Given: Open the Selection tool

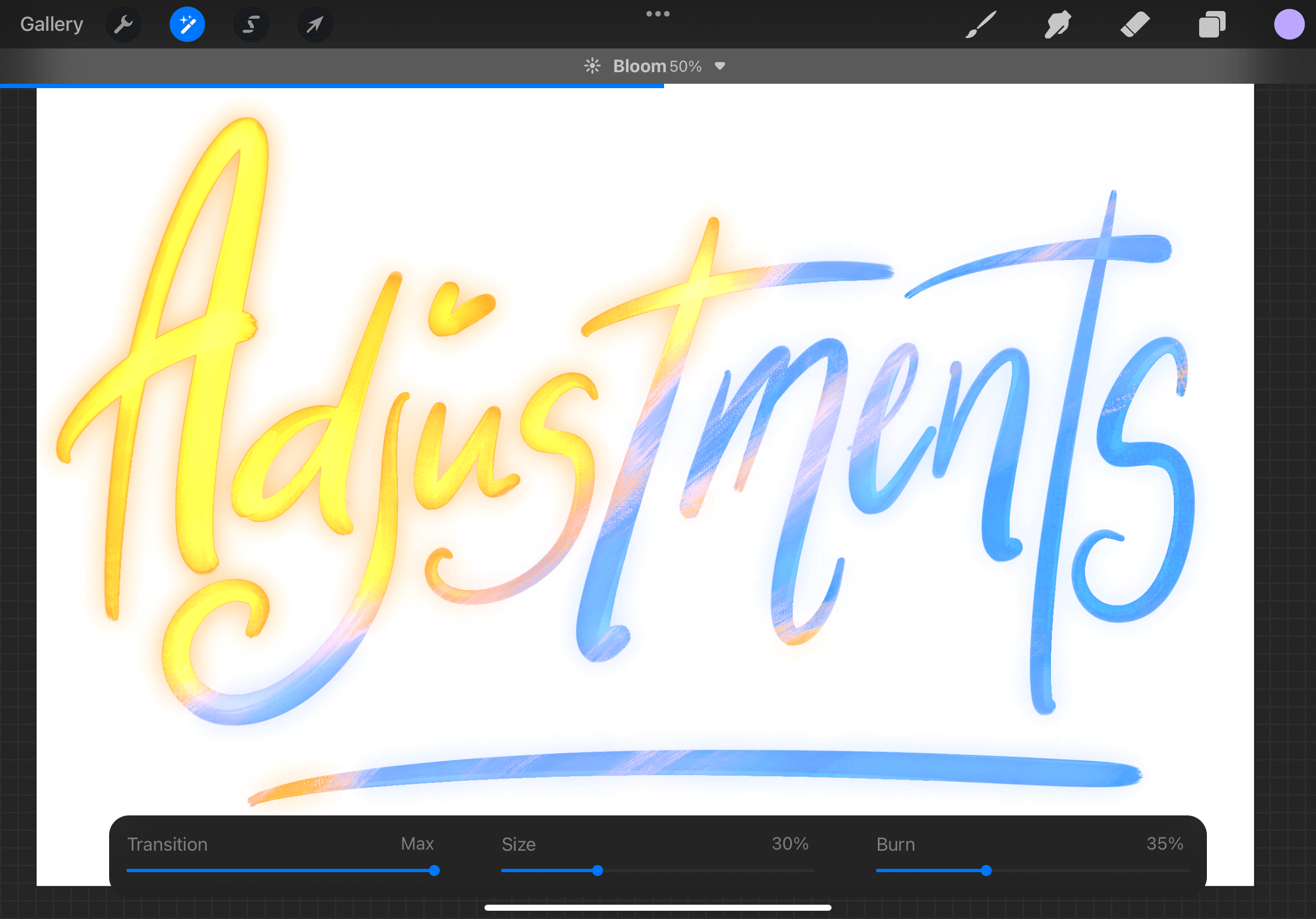Looking at the screenshot, I should [251, 25].
